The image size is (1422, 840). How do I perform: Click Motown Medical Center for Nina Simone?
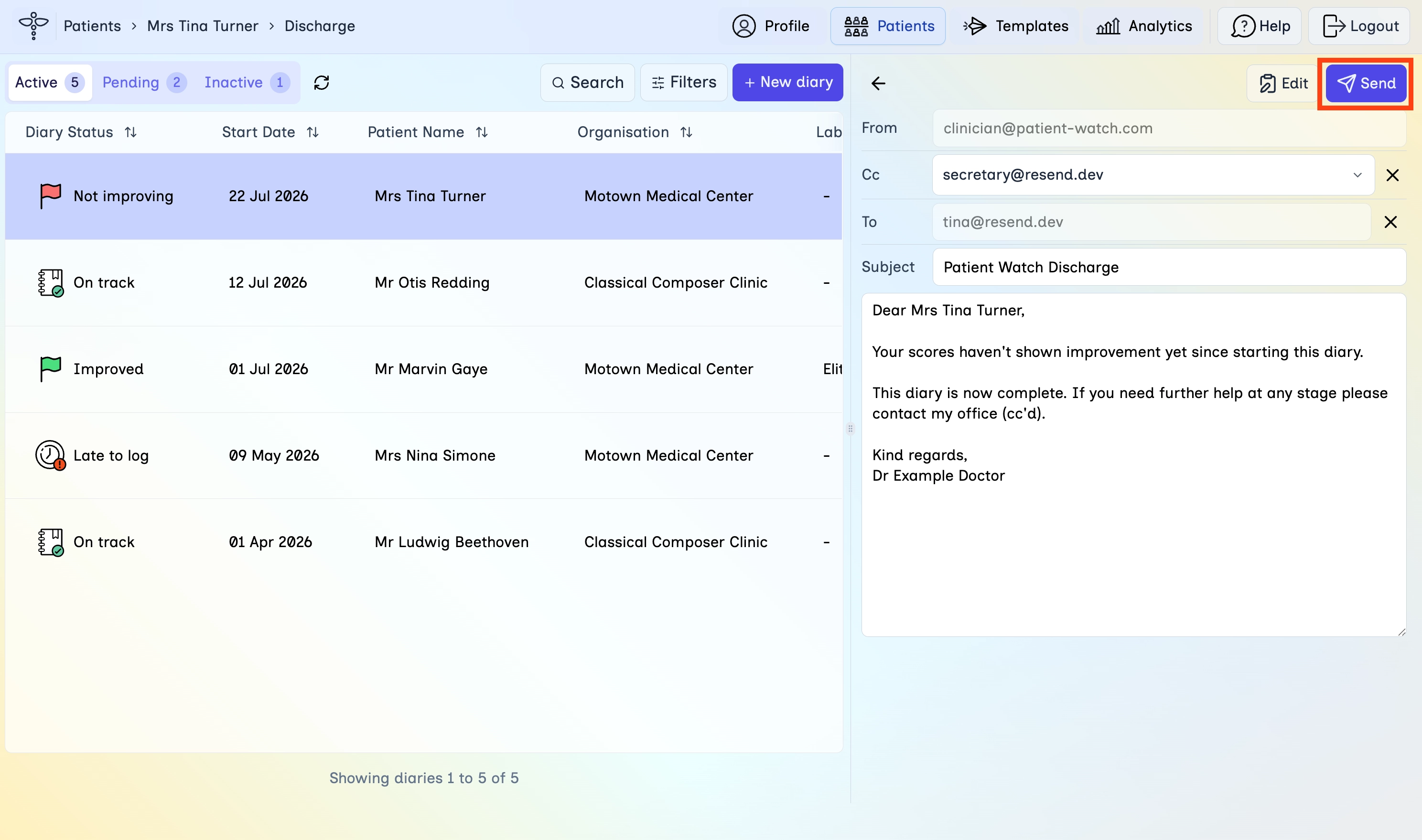(668, 456)
